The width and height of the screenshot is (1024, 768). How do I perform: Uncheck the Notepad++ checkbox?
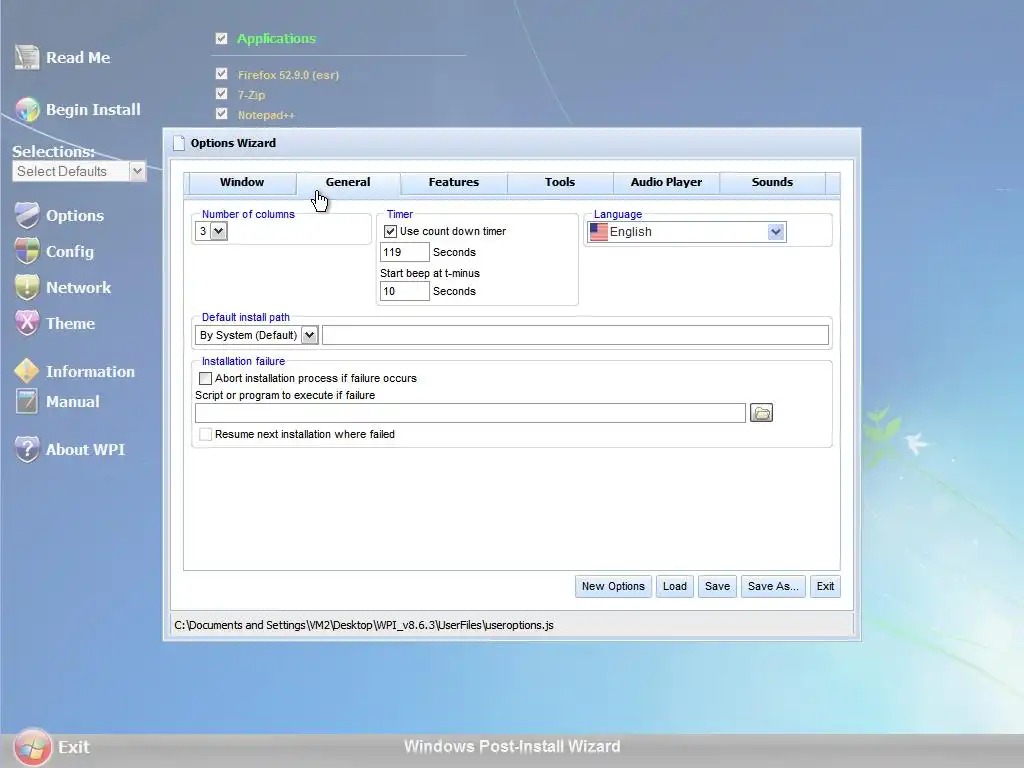221,114
